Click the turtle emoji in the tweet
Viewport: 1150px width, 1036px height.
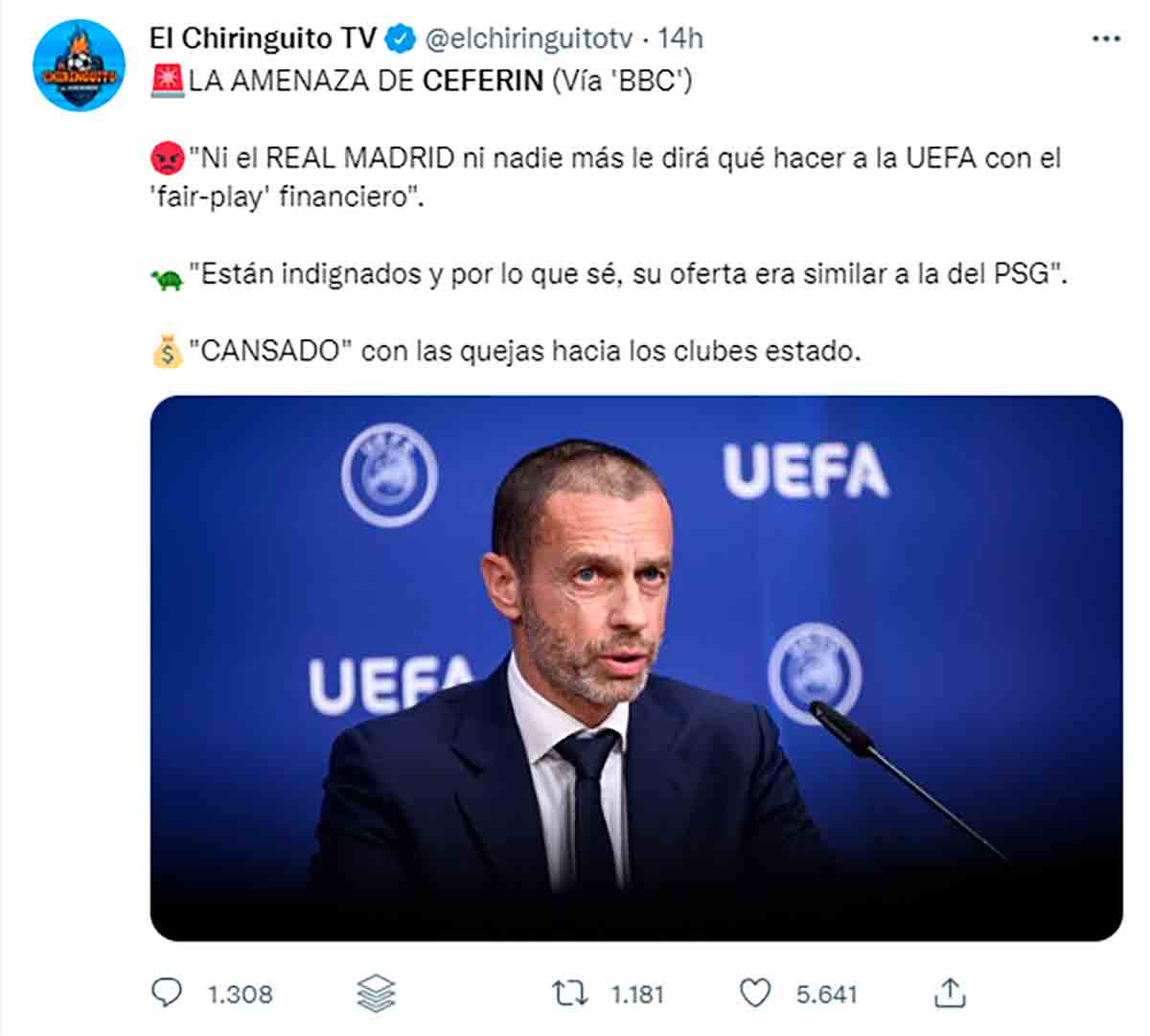pos(168,280)
